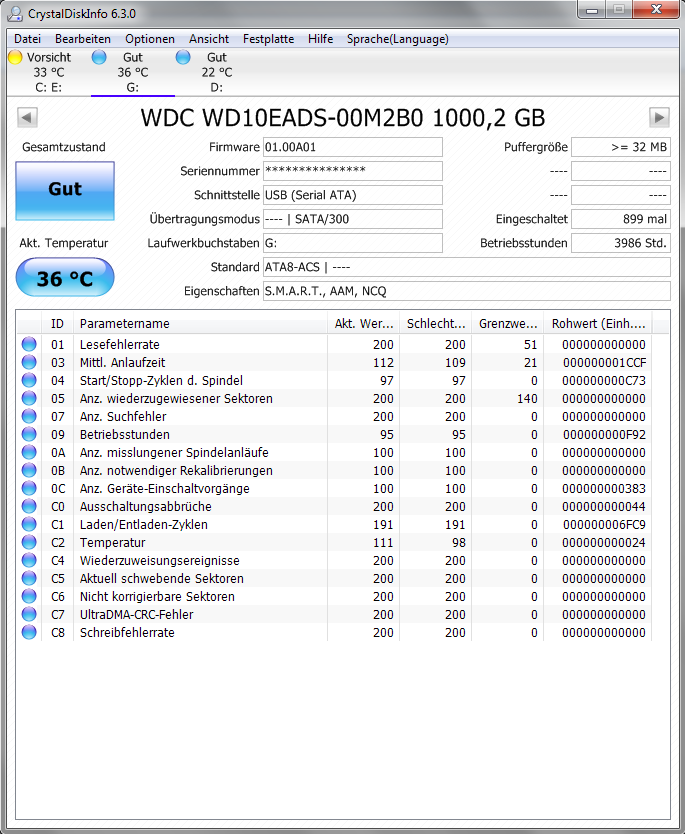Open the Sprache(Language) menu
Viewport: 685px width, 834px height.
coord(397,39)
